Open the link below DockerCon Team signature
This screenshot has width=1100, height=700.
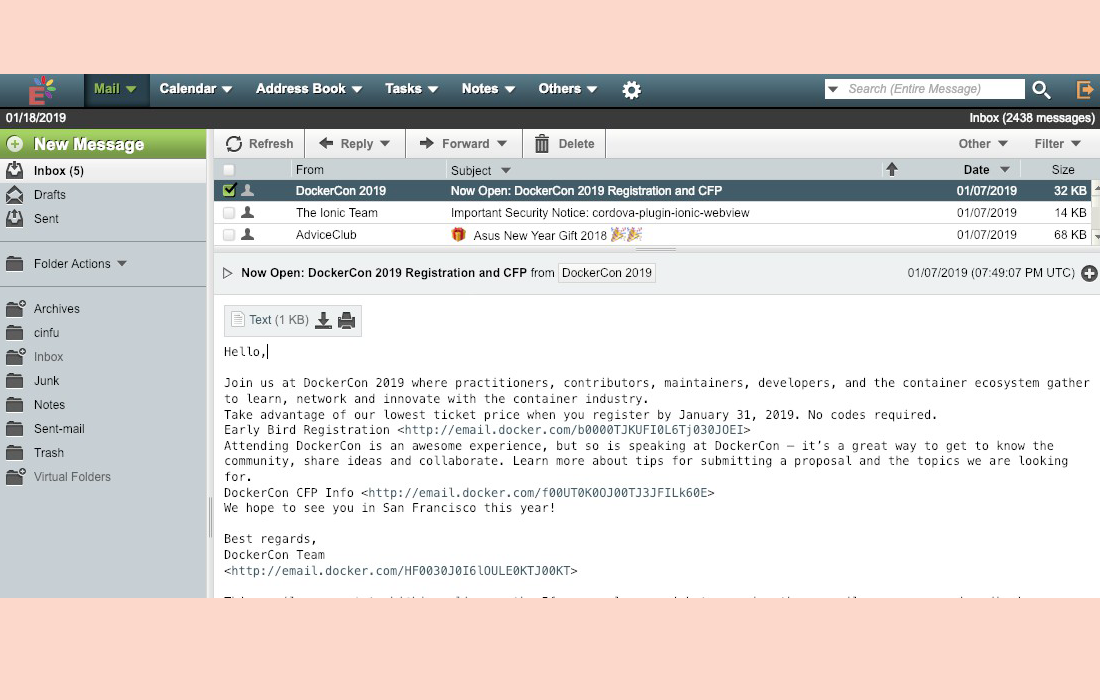point(401,571)
